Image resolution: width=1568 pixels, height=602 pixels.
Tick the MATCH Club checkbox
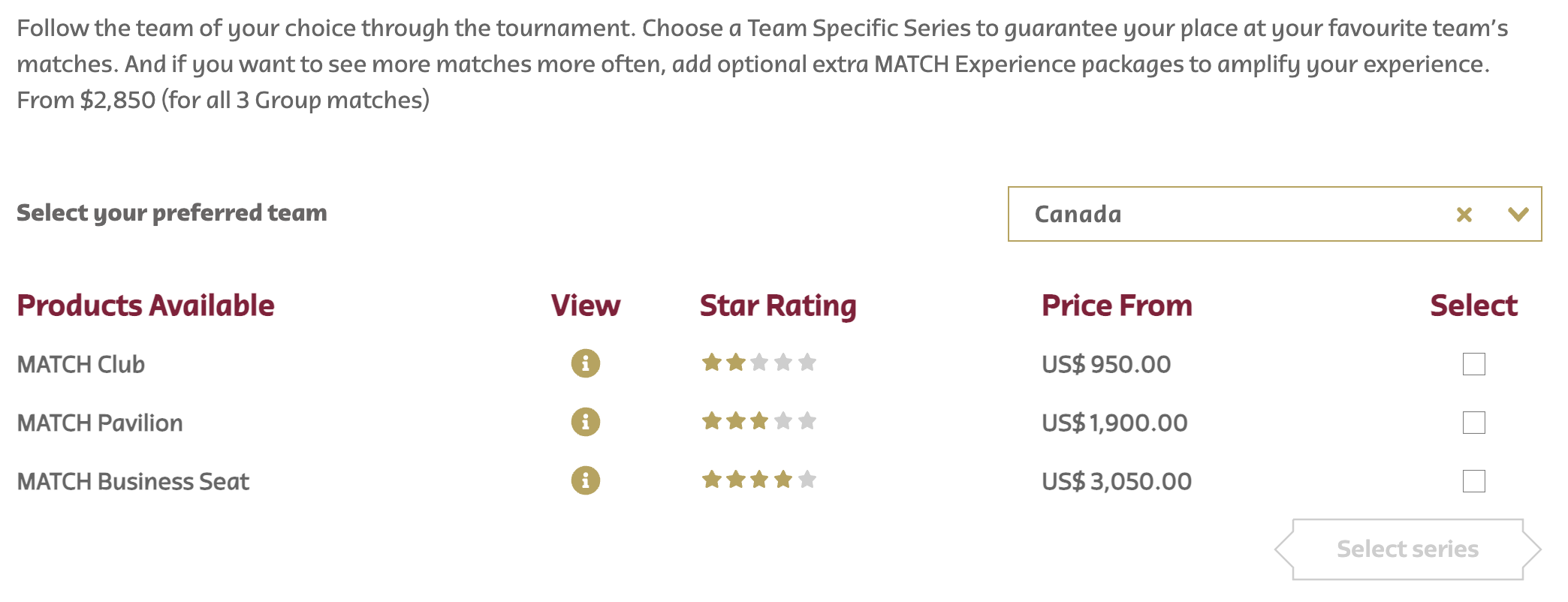pyautogui.click(x=1473, y=364)
